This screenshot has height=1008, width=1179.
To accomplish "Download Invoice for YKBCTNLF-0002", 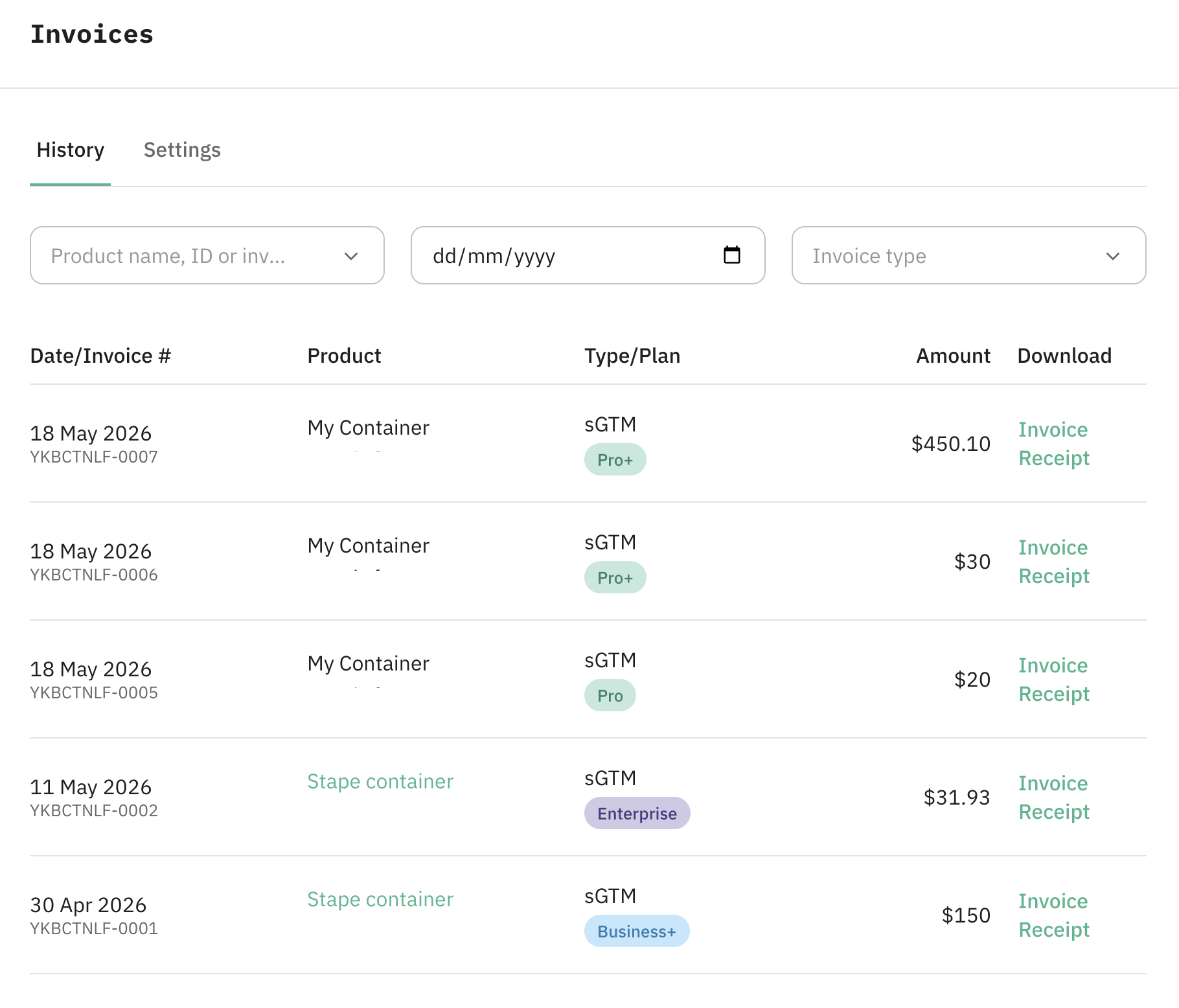I will pos(1053,783).
